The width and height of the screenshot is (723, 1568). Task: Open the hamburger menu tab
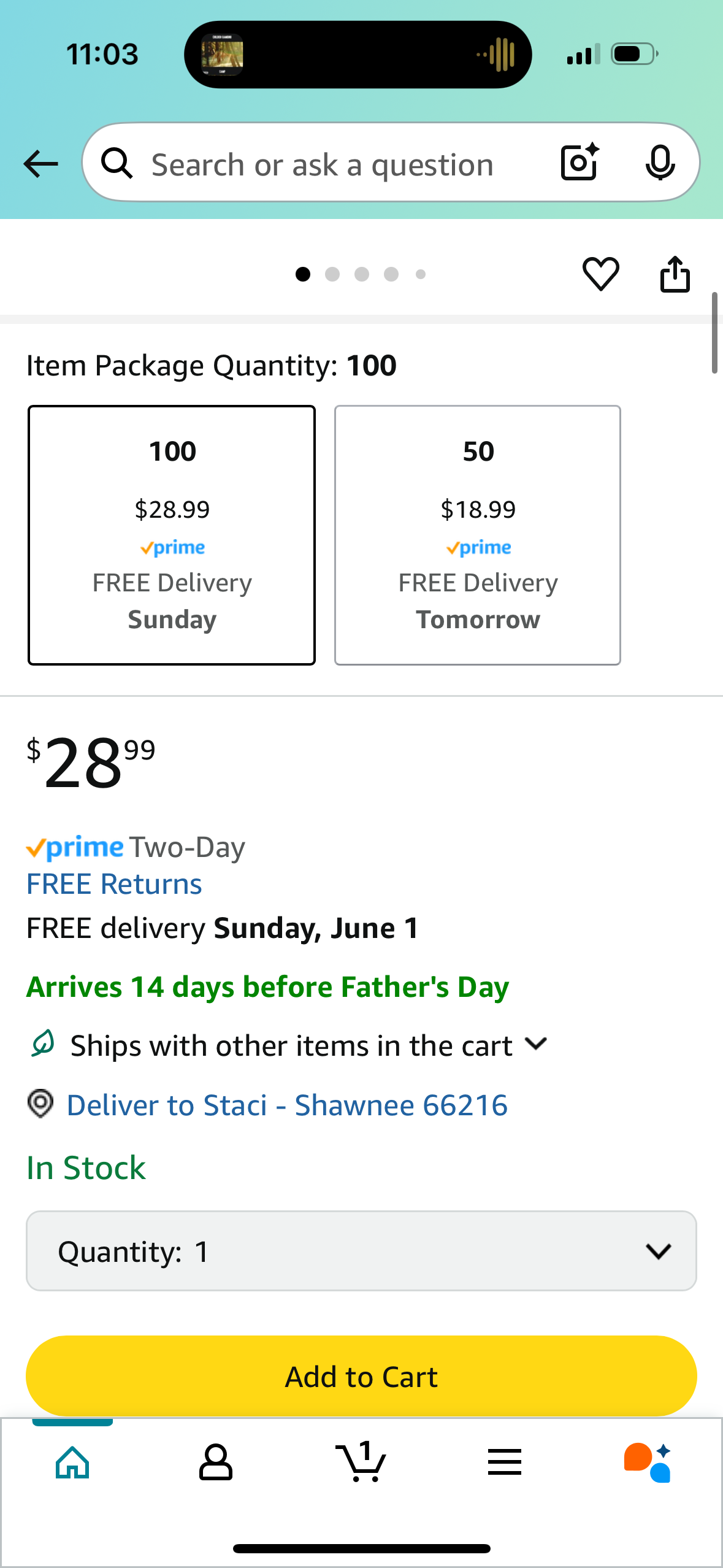(505, 1462)
